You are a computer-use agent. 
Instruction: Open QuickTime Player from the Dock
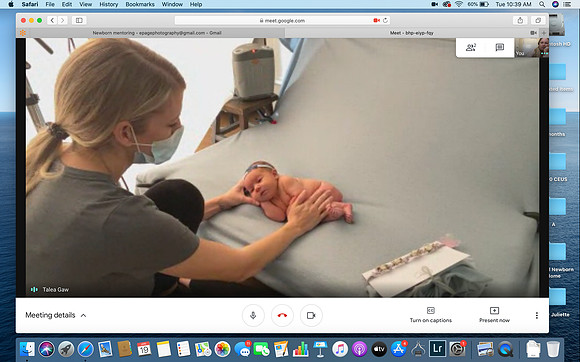505,349
